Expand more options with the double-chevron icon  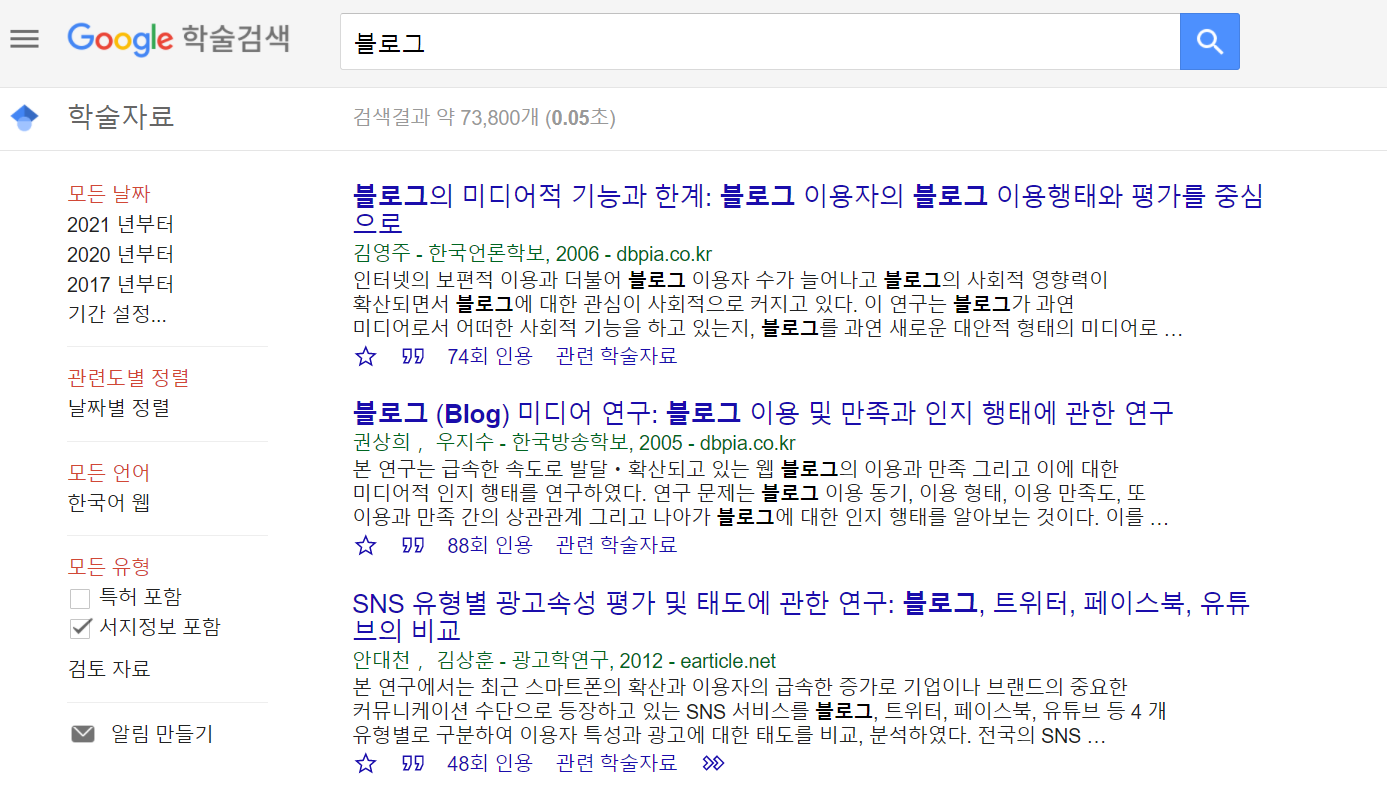713,763
